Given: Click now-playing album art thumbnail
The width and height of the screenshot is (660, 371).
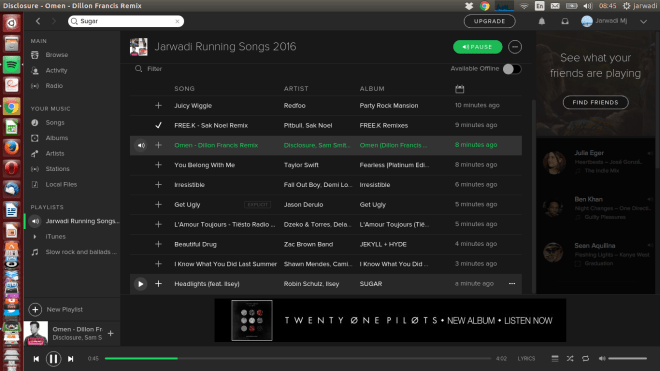Looking at the screenshot, I should pyautogui.click(x=36, y=333).
